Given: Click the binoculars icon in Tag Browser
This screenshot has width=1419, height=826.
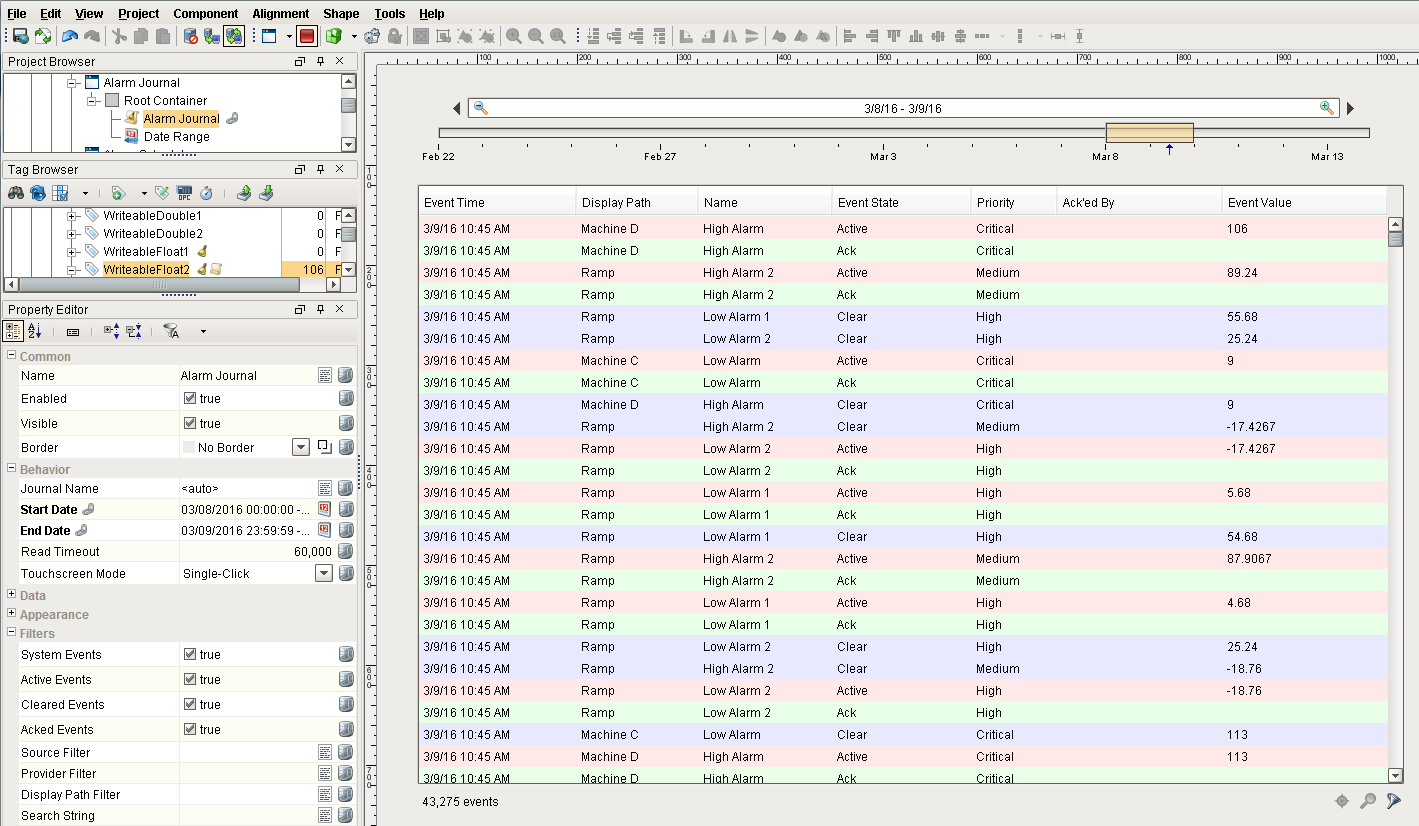Looking at the screenshot, I should tap(16, 192).
